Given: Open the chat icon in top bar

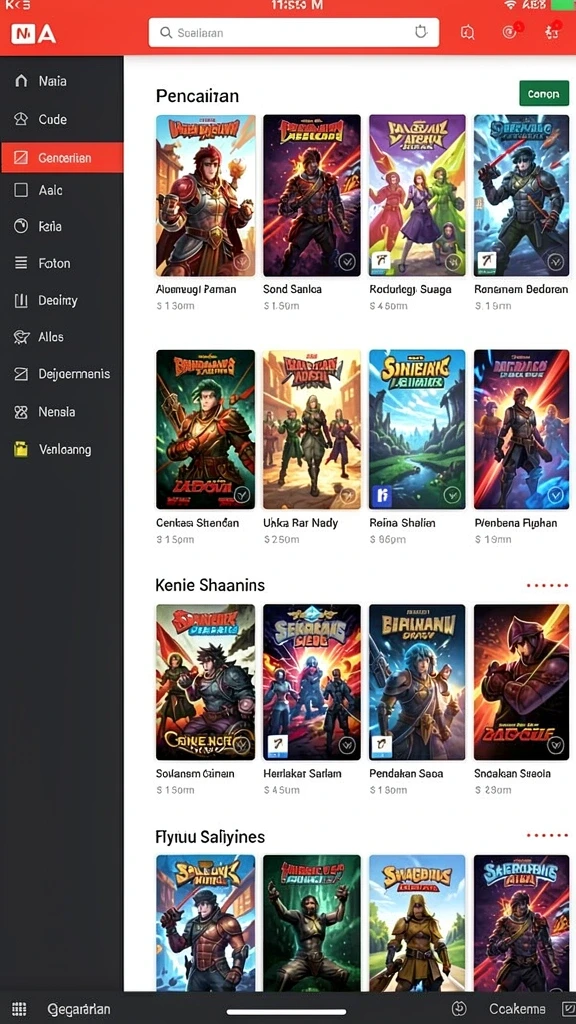Looking at the screenshot, I should [468, 33].
